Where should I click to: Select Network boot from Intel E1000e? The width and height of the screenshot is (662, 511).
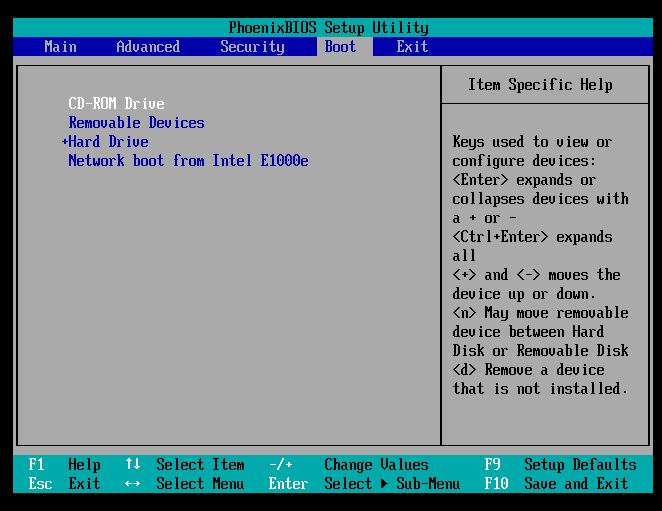[188, 160]
